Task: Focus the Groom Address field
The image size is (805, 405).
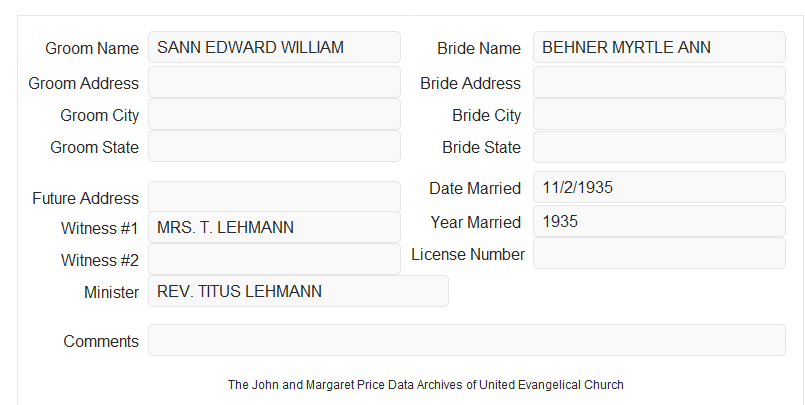Action: (274, 82)
